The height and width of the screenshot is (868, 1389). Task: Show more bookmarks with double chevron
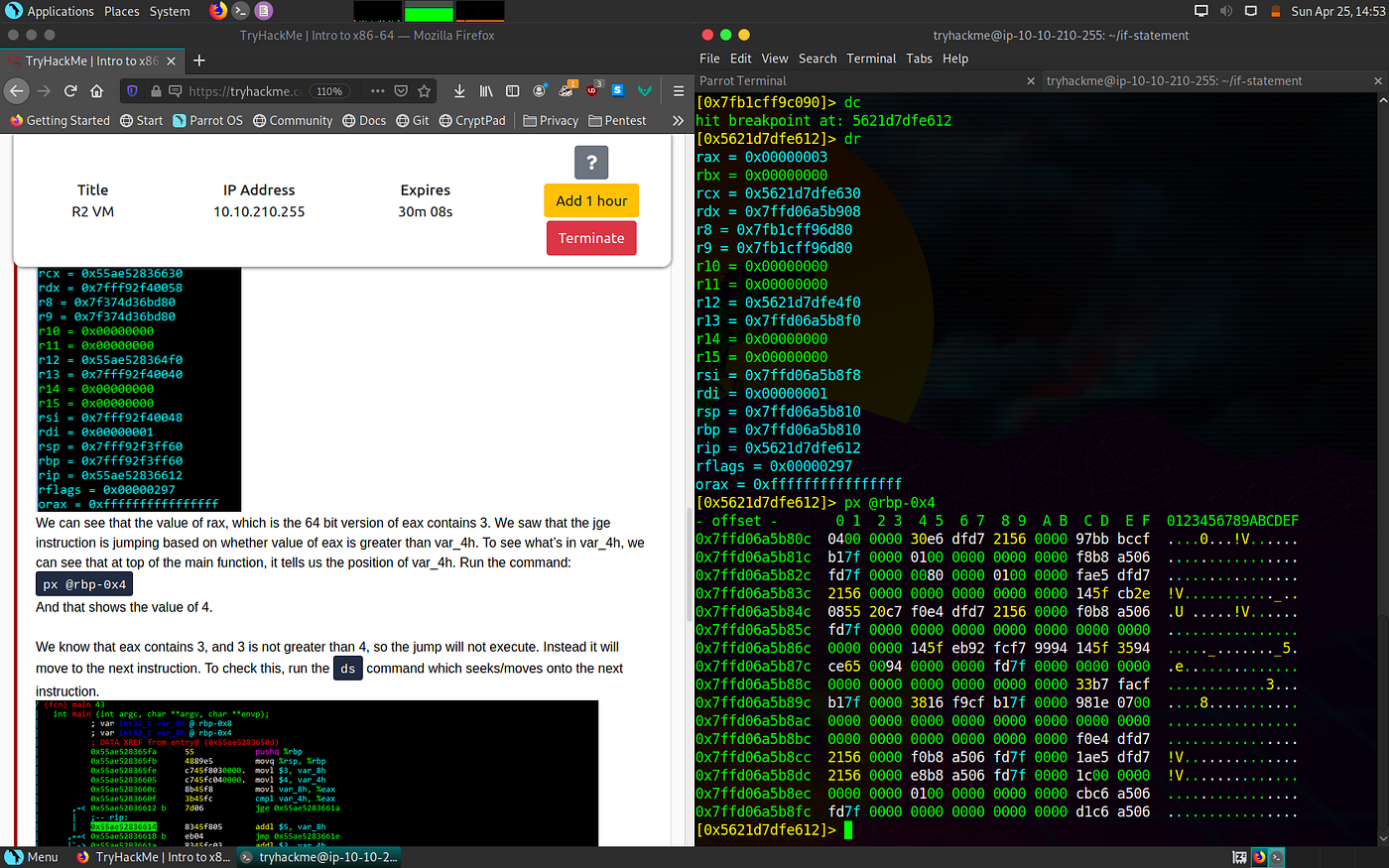pyautogui.click(x=678, y=120)
